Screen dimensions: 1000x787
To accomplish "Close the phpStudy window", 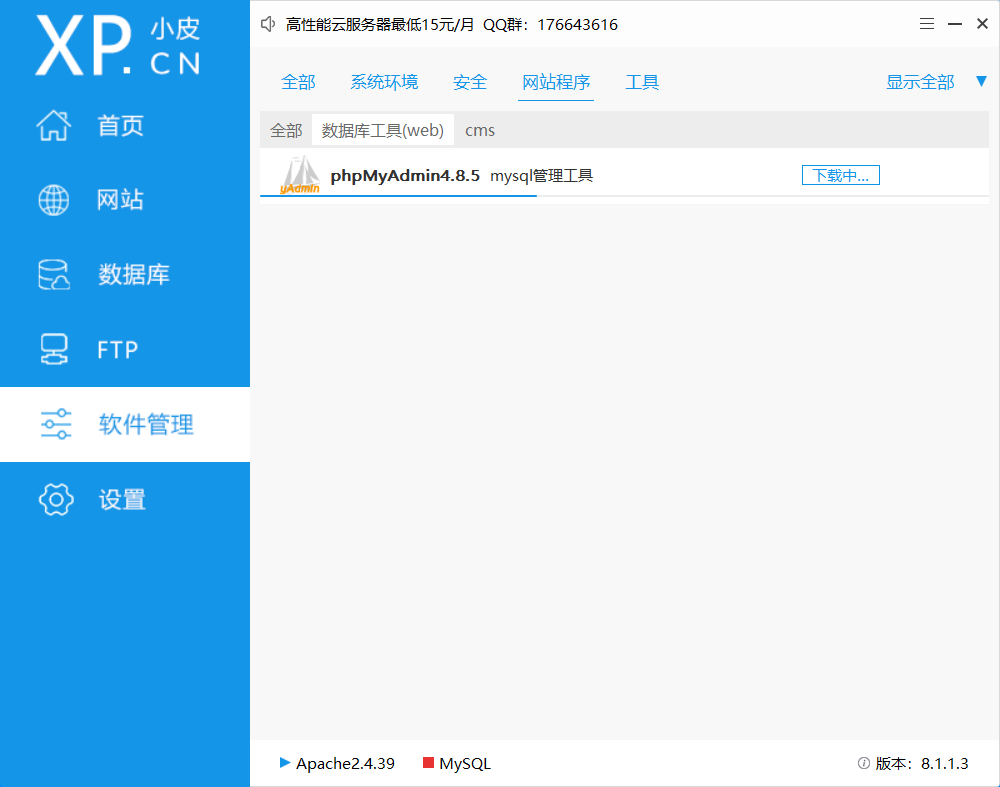I will pos(982,24).
